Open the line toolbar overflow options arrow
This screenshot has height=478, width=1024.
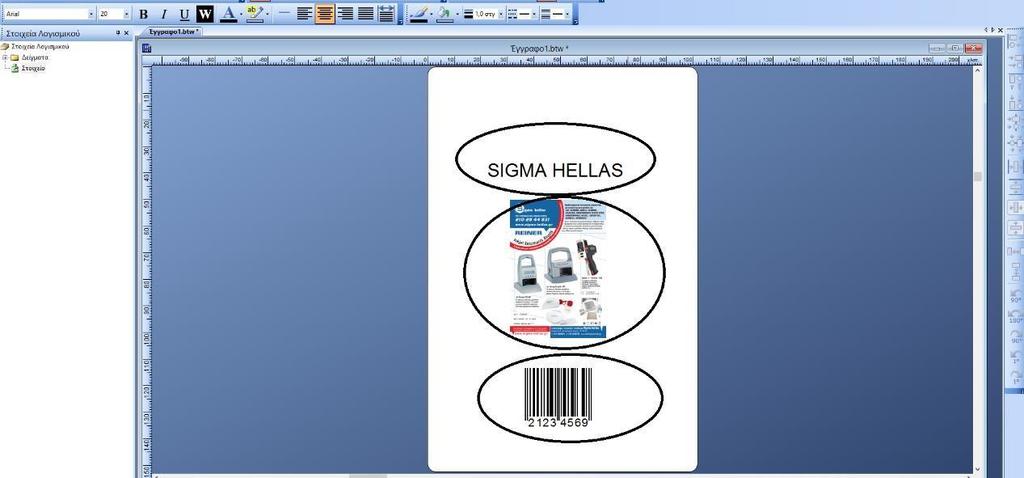tap(575, 14)
